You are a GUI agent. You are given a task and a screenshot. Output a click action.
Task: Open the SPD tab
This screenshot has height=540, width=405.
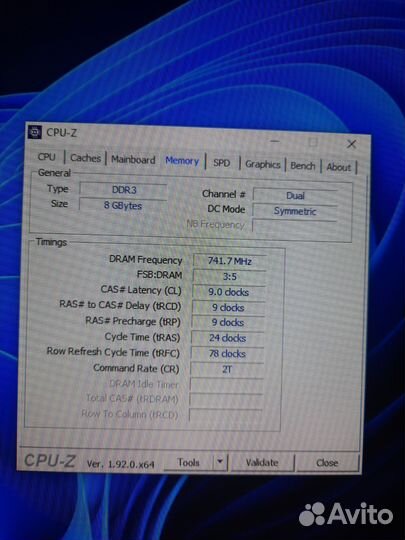click(x=221, y=163)
